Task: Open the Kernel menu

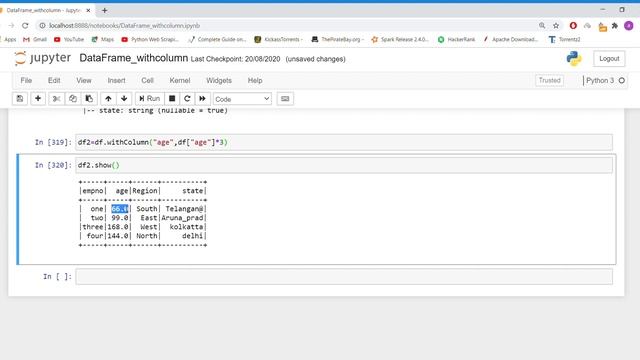Action: click(x=180, y=80)
